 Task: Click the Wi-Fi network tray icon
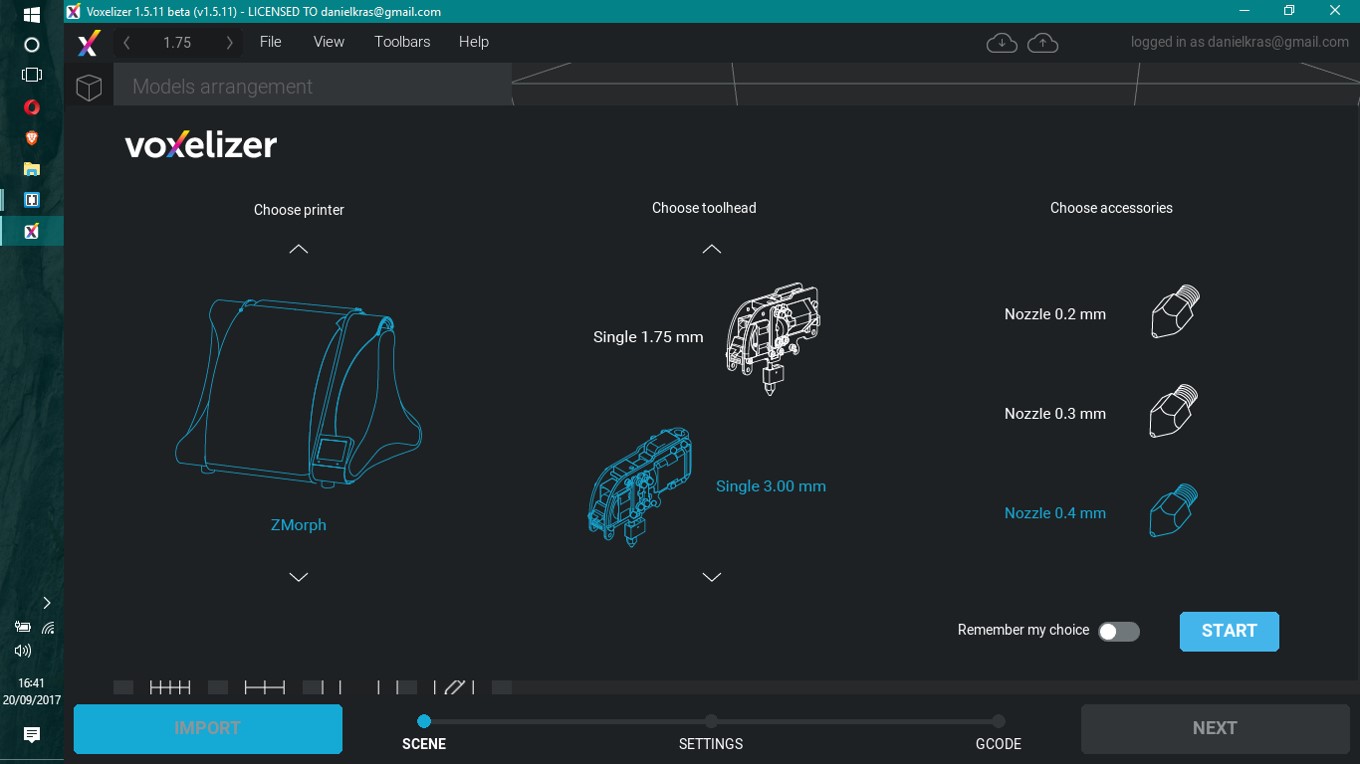click(x=48, y=628)
